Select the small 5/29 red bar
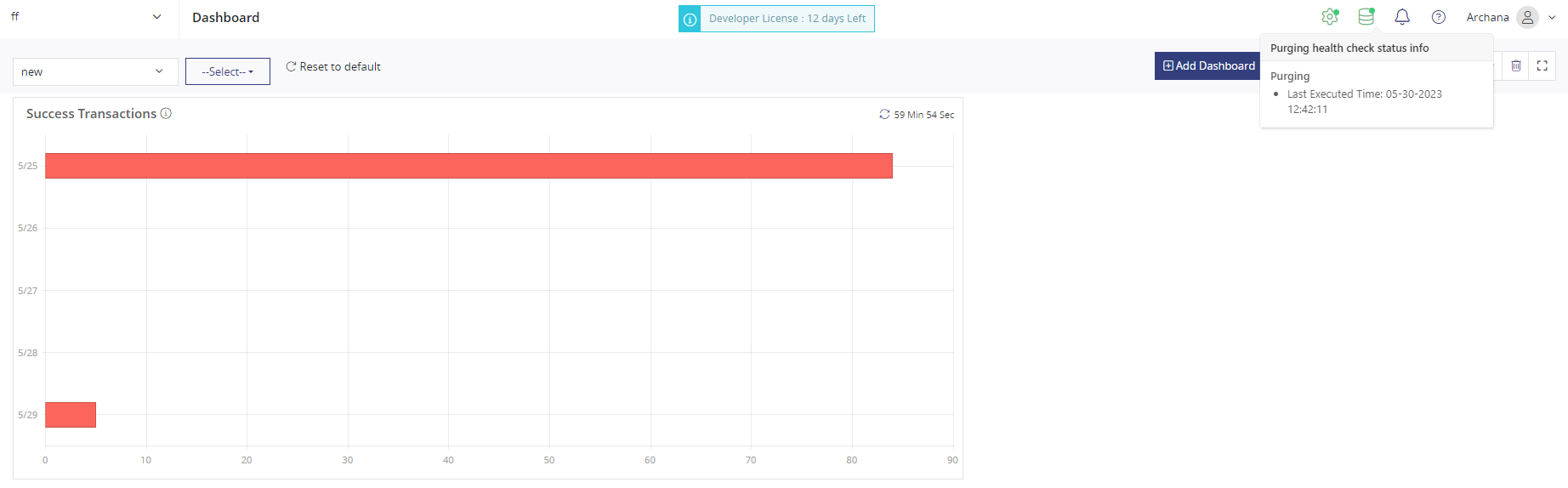 71,415
